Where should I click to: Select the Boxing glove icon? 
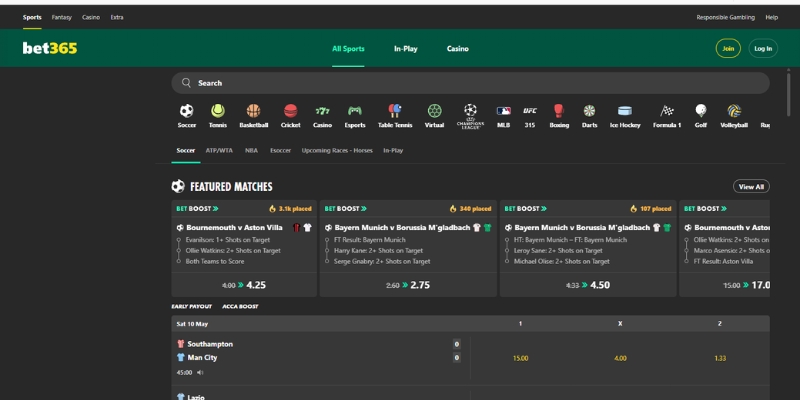pos(559,111)
